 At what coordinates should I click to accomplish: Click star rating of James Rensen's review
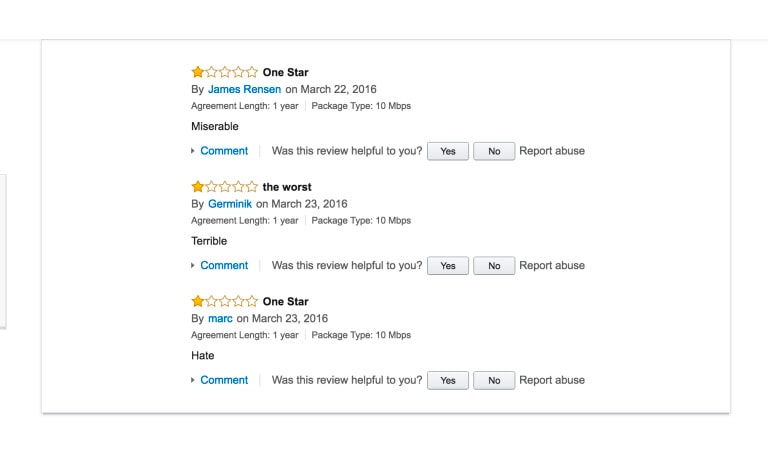[224, 72]
